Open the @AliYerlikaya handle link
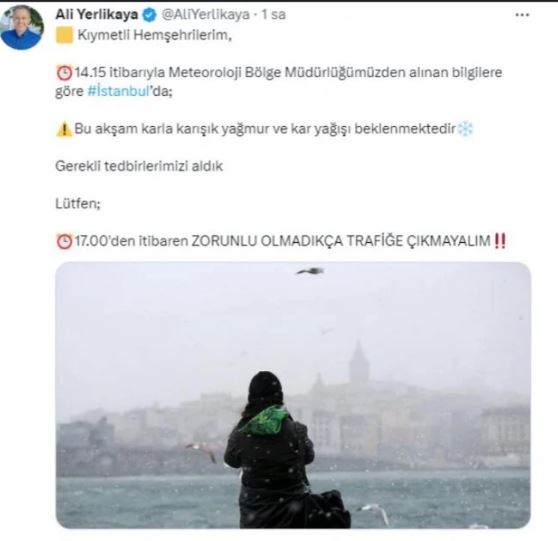Image resolution: width=558 pixels, height=541 pixels. [x=205, y=15]
